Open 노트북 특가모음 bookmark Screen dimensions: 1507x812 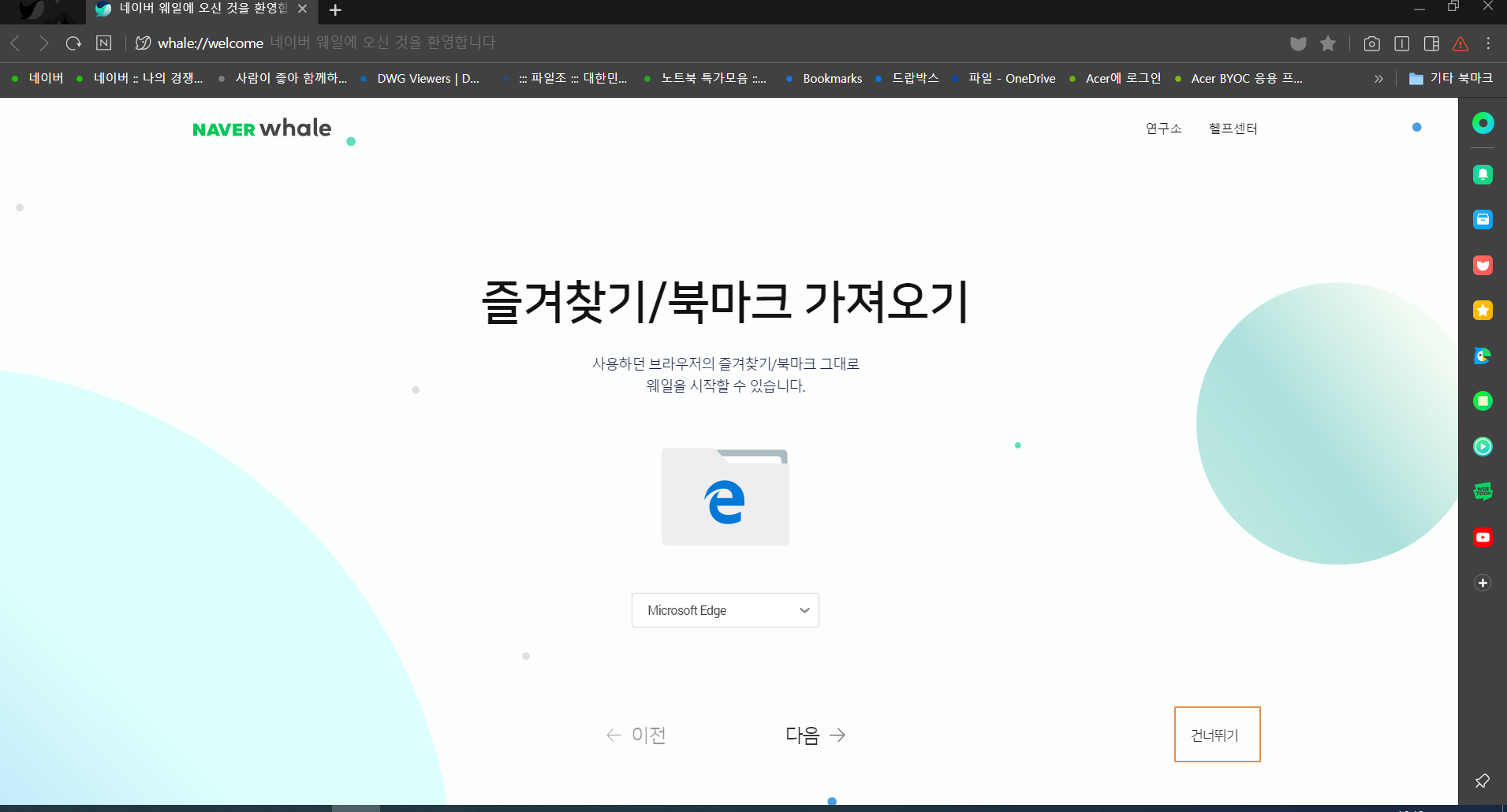[705, 78]
